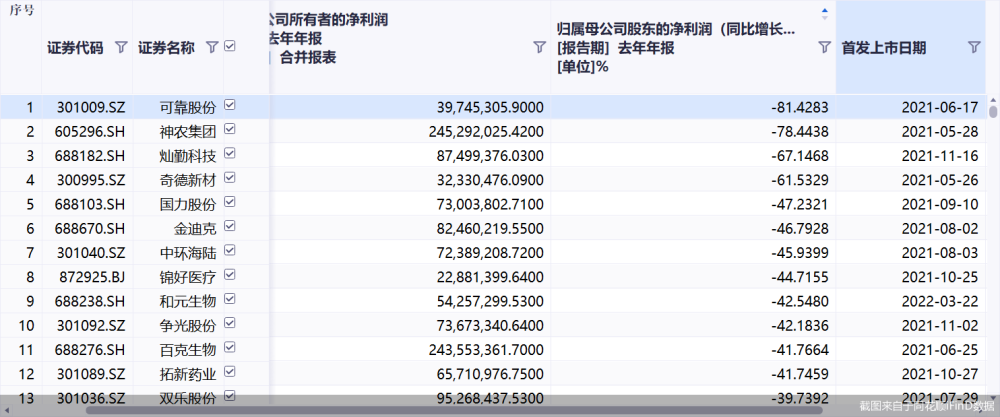This screenshot has width=1000, height=417.
Task: Click listing date 2022-03-22
Action: tap(940, 302)
